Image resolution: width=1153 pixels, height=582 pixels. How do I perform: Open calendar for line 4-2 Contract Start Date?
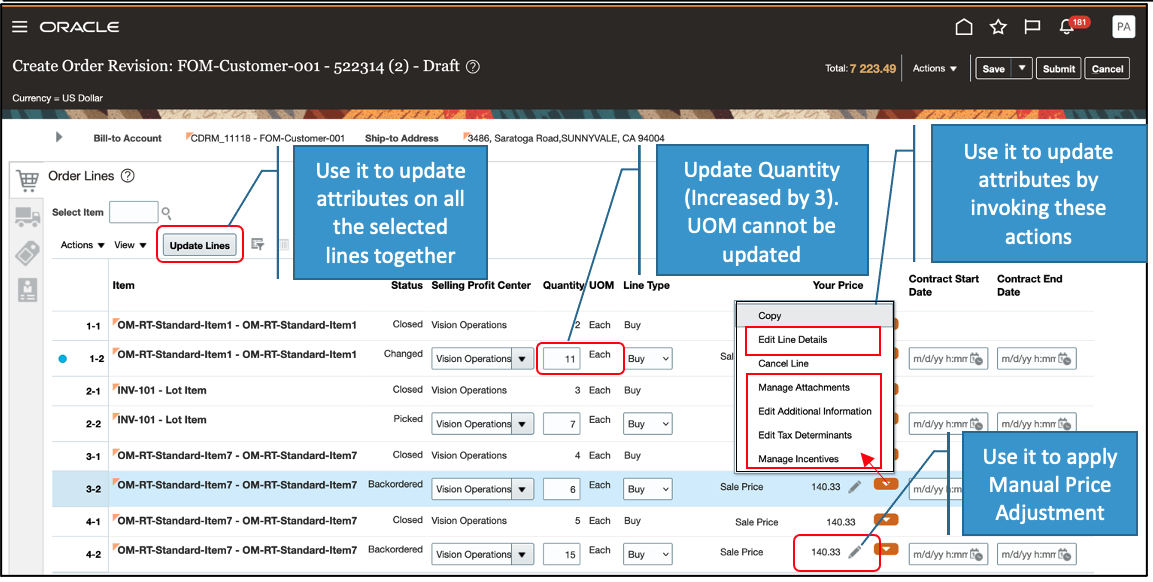(x=977, y=554)
